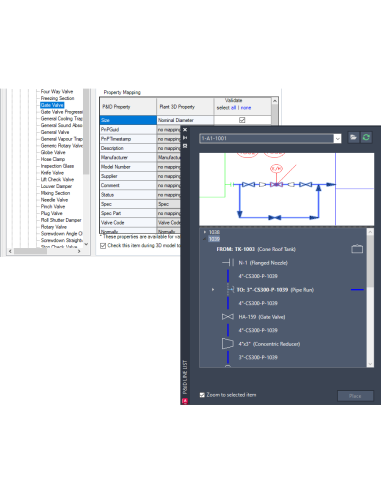Click concentric reducer symbol for 4"x3"
381x492 pixels.
(228, 344)
